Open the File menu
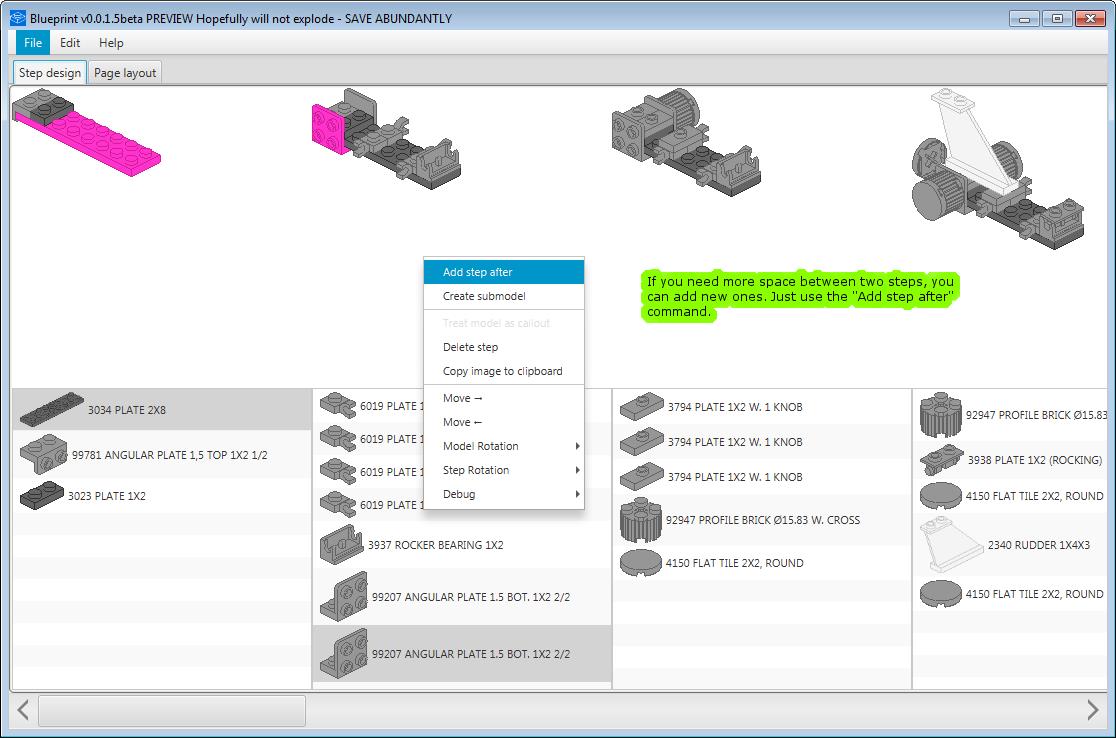 pyautogui.click(x=33, y=43)
